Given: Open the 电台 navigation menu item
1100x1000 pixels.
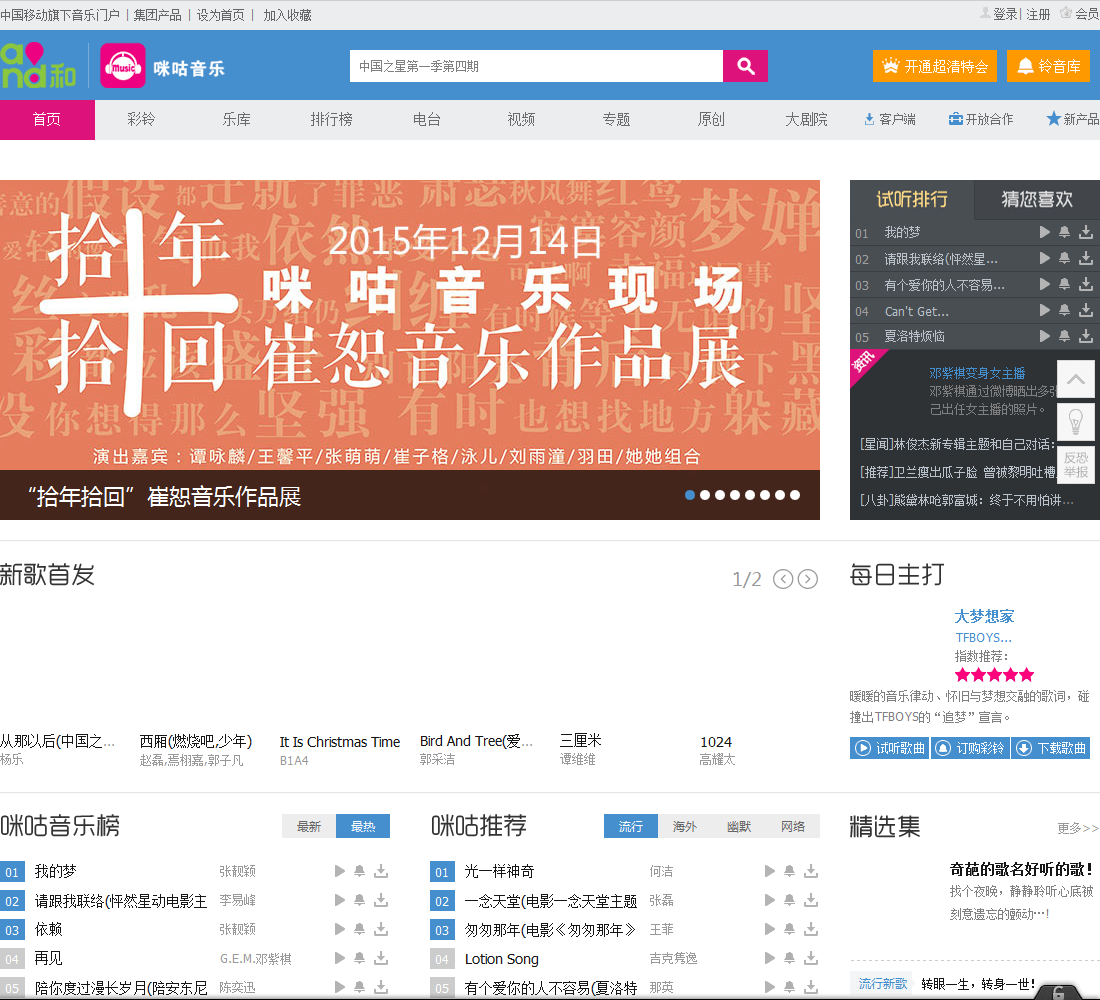Looking at the screenshot, I should click(427, 119).
